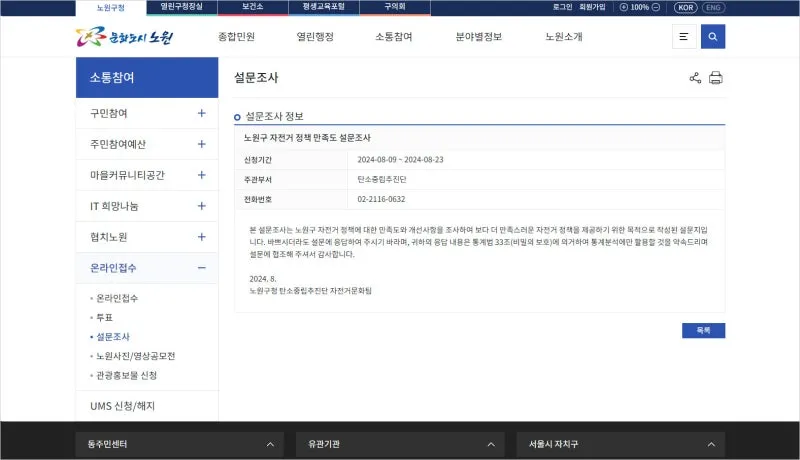Click the blue search magnifier icon
The width and height of the screenshot is (800, 460).
(713, 37)
